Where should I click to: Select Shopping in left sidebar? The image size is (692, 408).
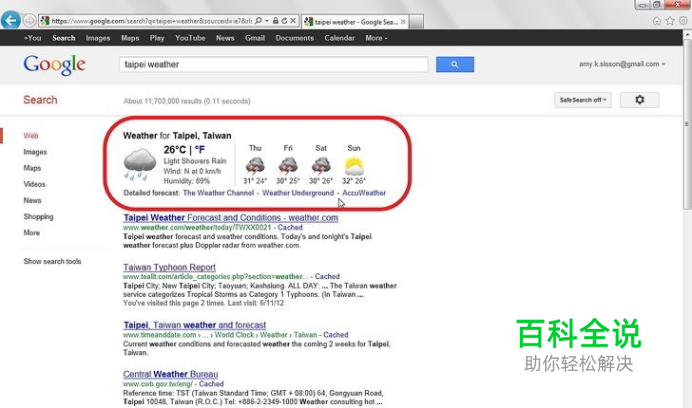tap(38, 217)
